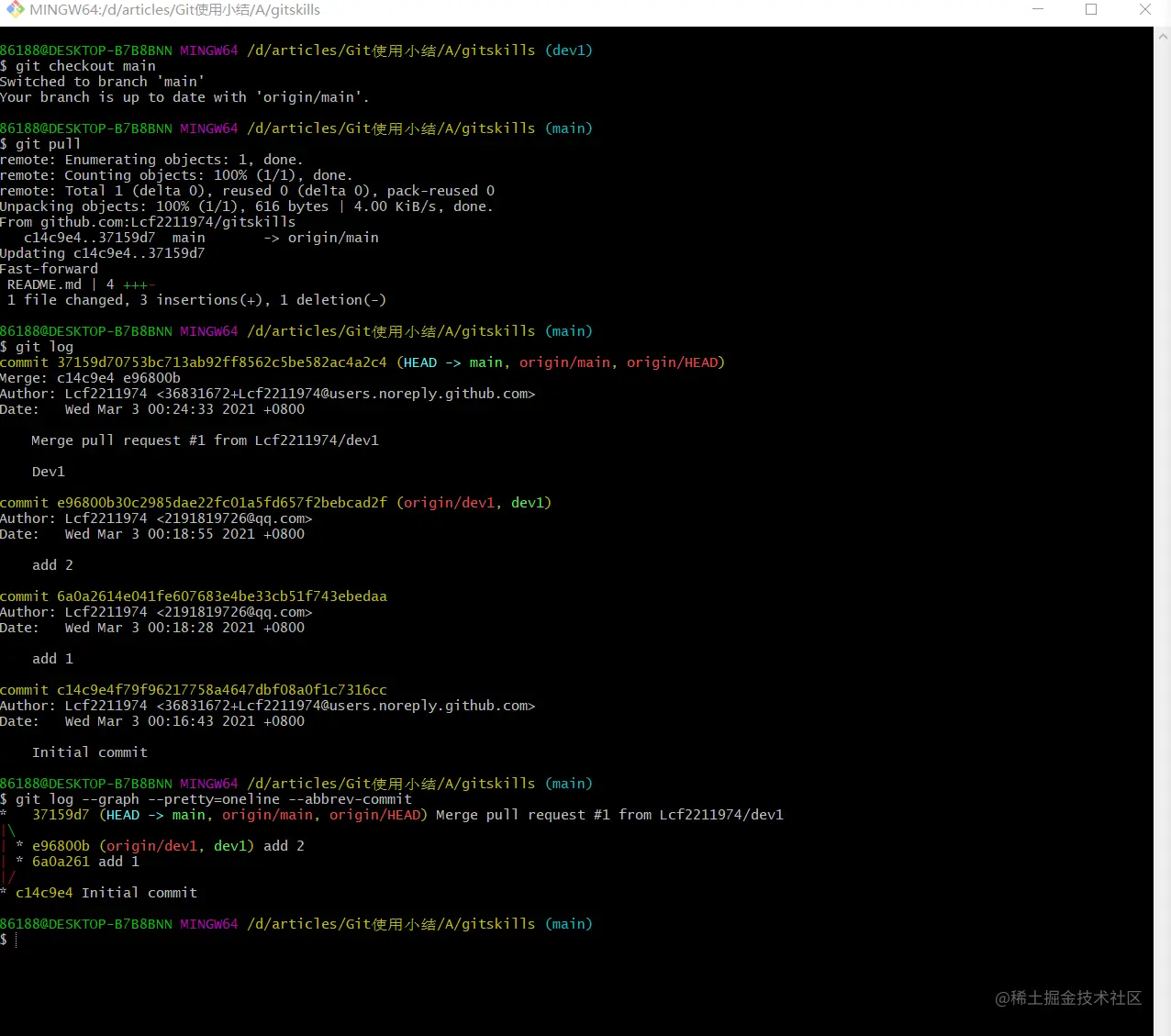Click 'Your branch is up to date' line
The height and width of the screenshot is (1036, 1171).
[184, 97]
